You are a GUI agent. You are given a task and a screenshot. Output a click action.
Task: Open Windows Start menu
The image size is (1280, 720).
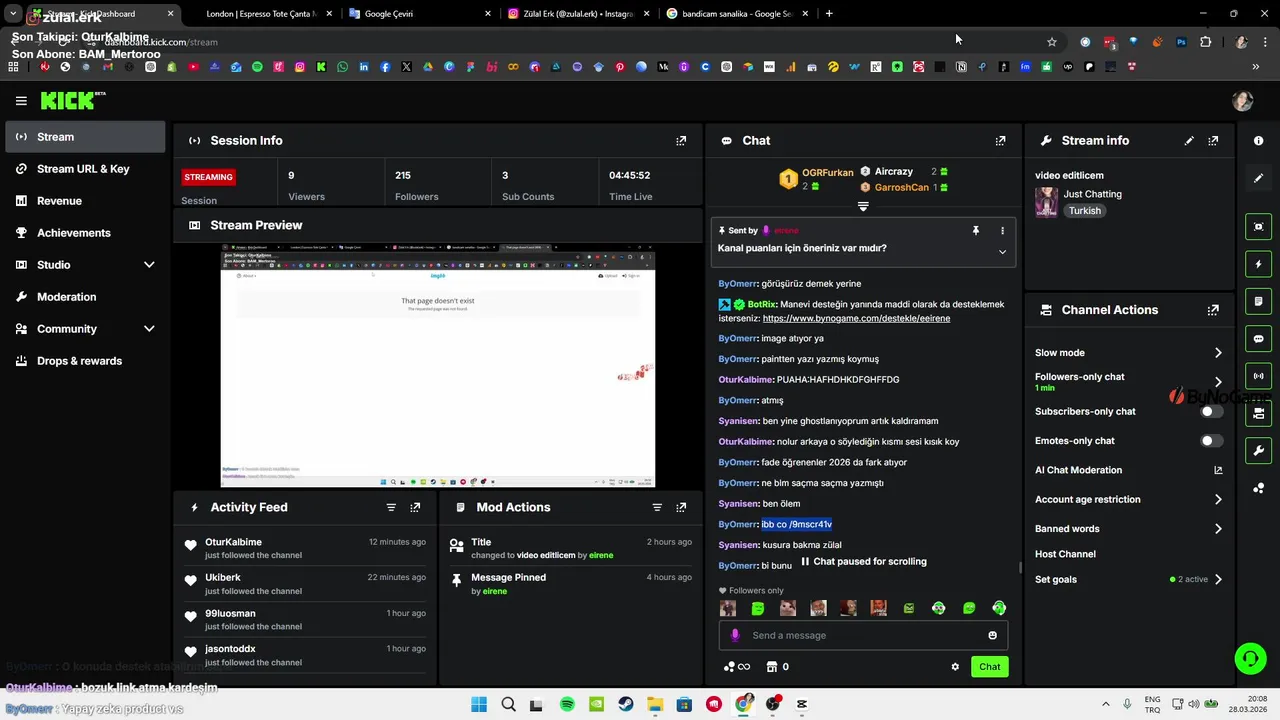(478, 704)
